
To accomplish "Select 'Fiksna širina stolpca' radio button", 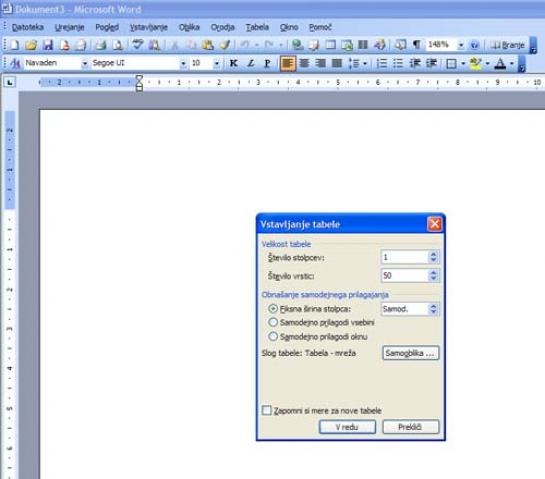I will click(273, 309).
